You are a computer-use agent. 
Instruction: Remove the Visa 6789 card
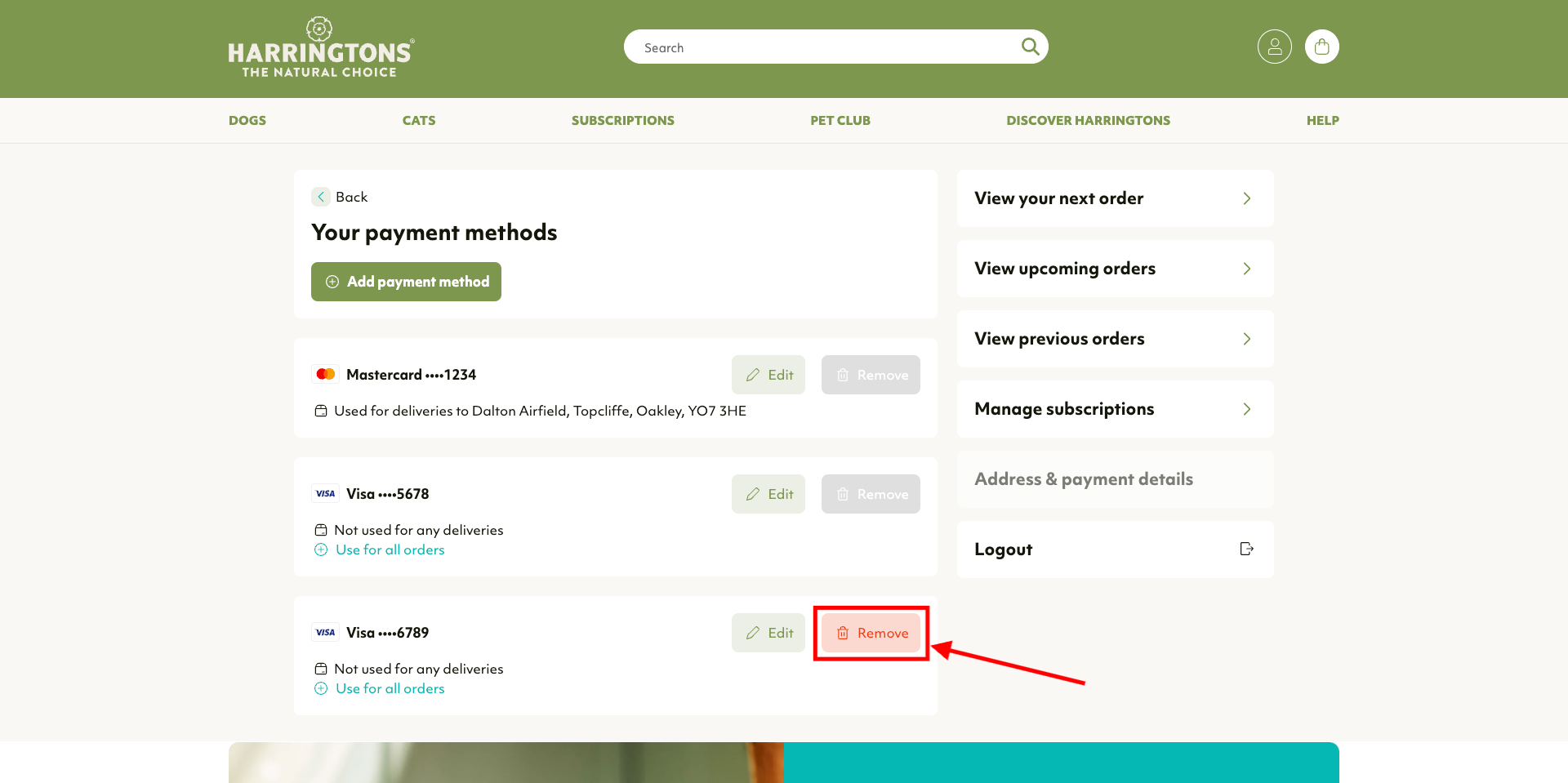[x=871, y=633]
